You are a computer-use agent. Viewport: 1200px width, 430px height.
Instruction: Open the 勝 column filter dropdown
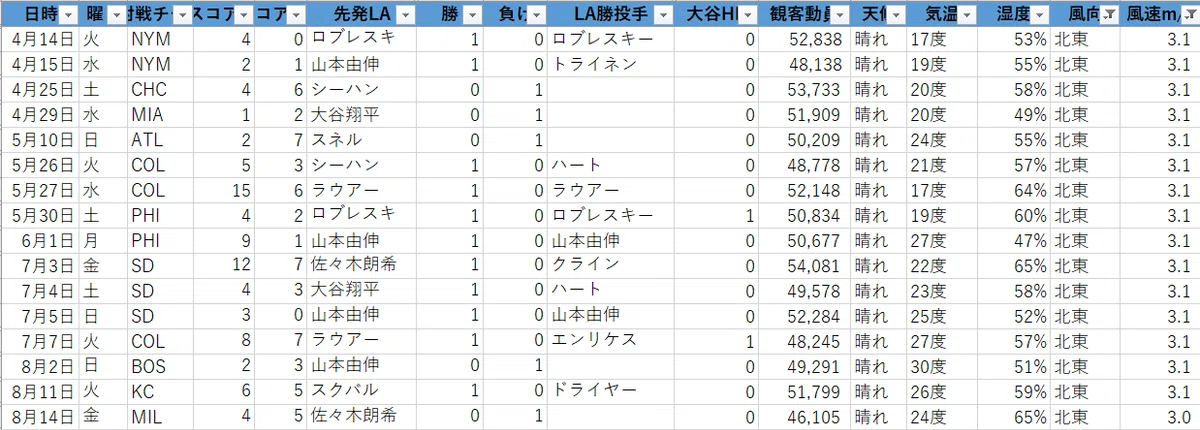tap(473, 15)
